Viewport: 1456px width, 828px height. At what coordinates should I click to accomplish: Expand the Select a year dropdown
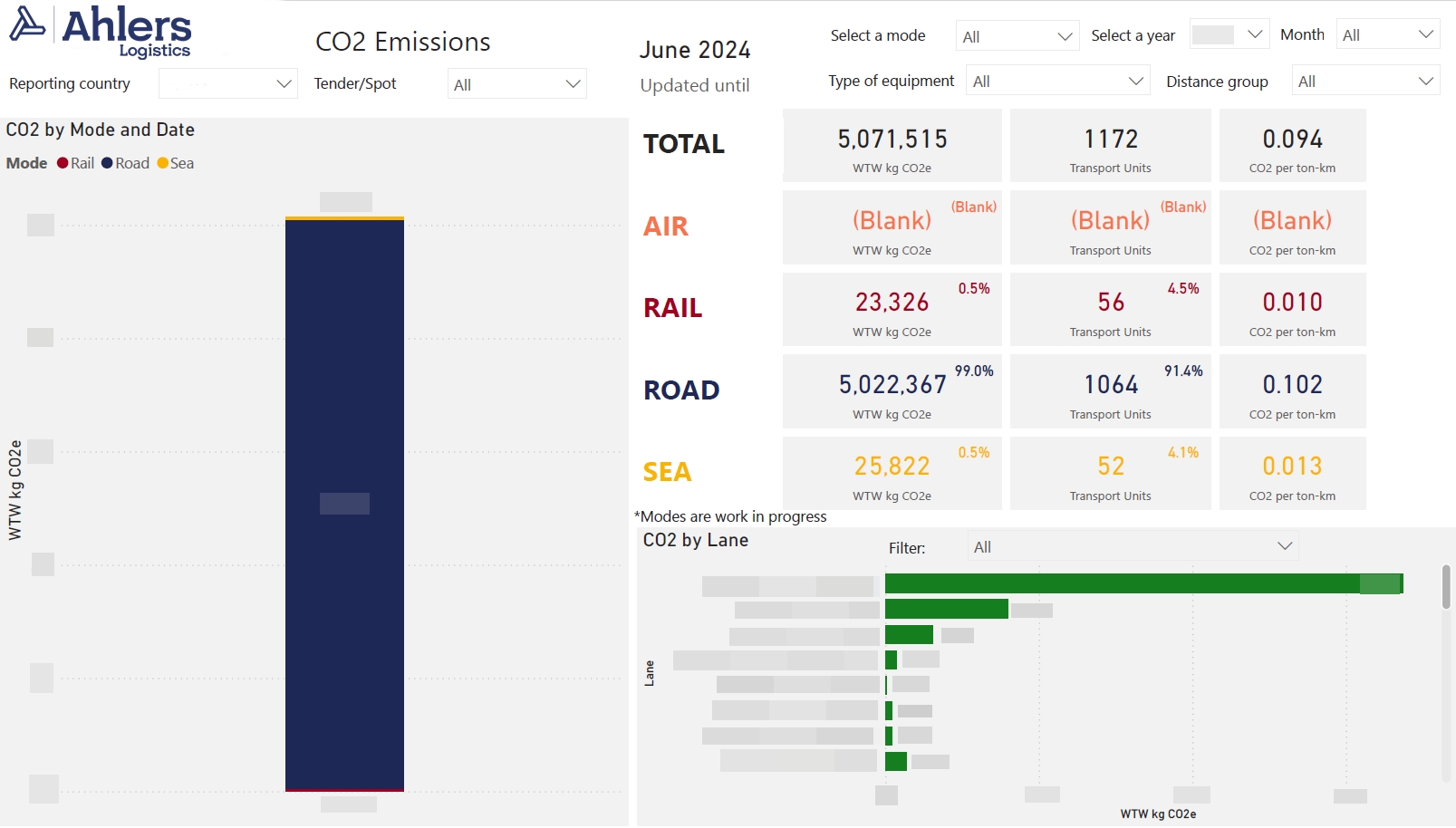click(1229, 34)
